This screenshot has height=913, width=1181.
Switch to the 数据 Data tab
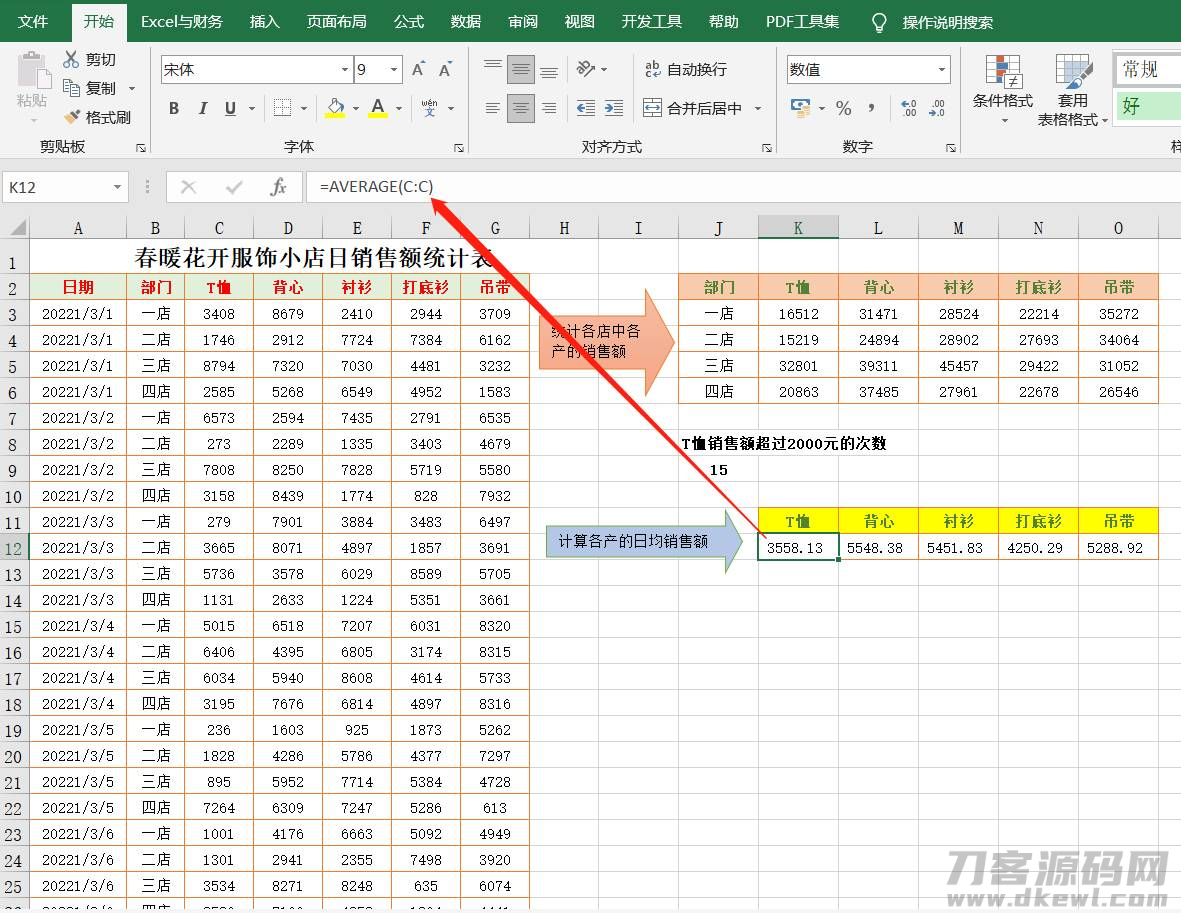[465, 21]
